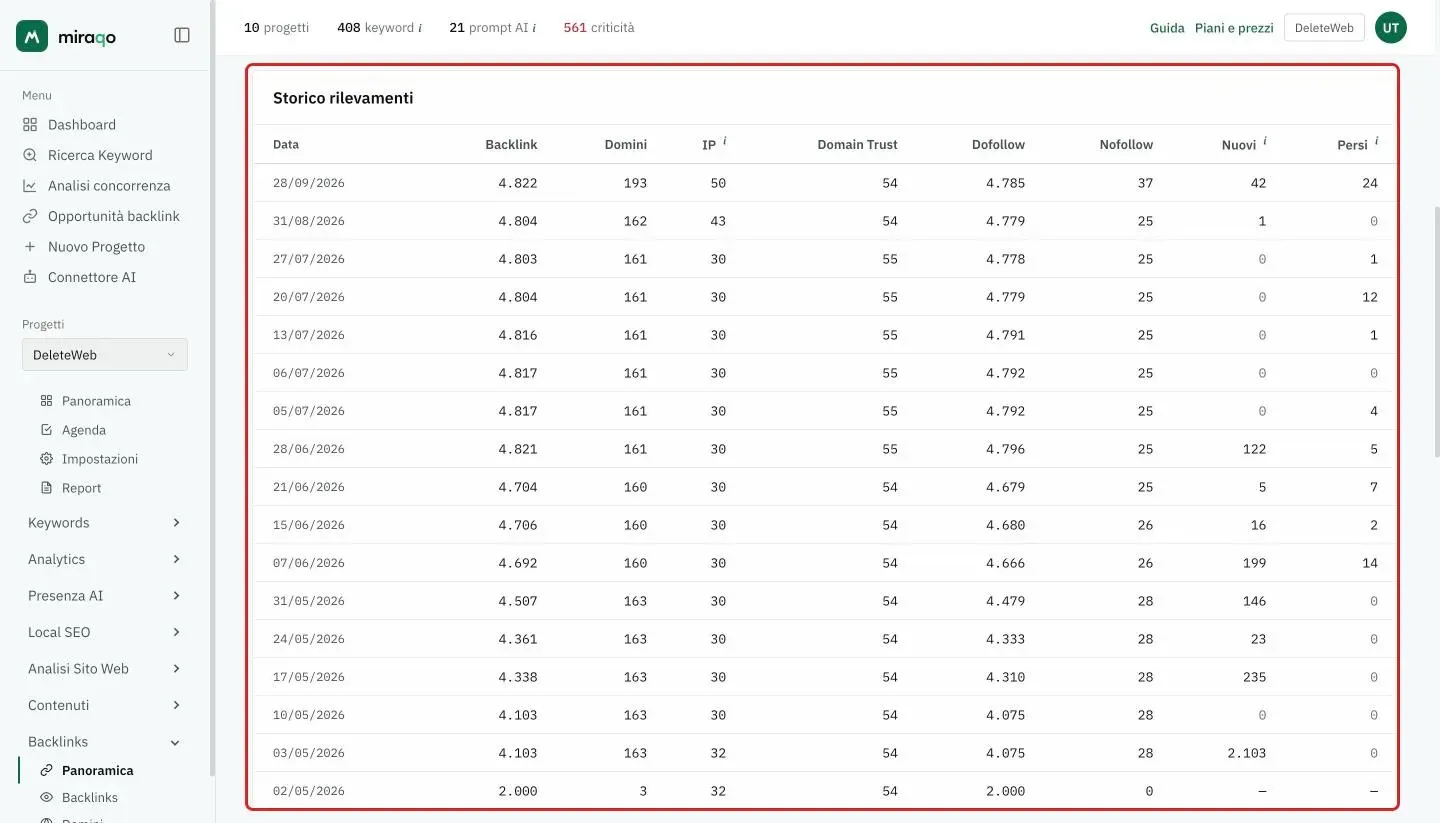Click the 561 criticità counter

pos(599,28)
